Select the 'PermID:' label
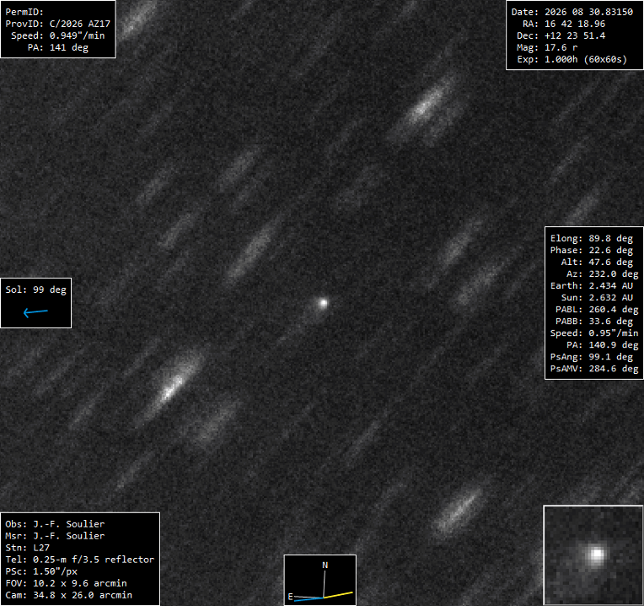 tap(24, 12)
